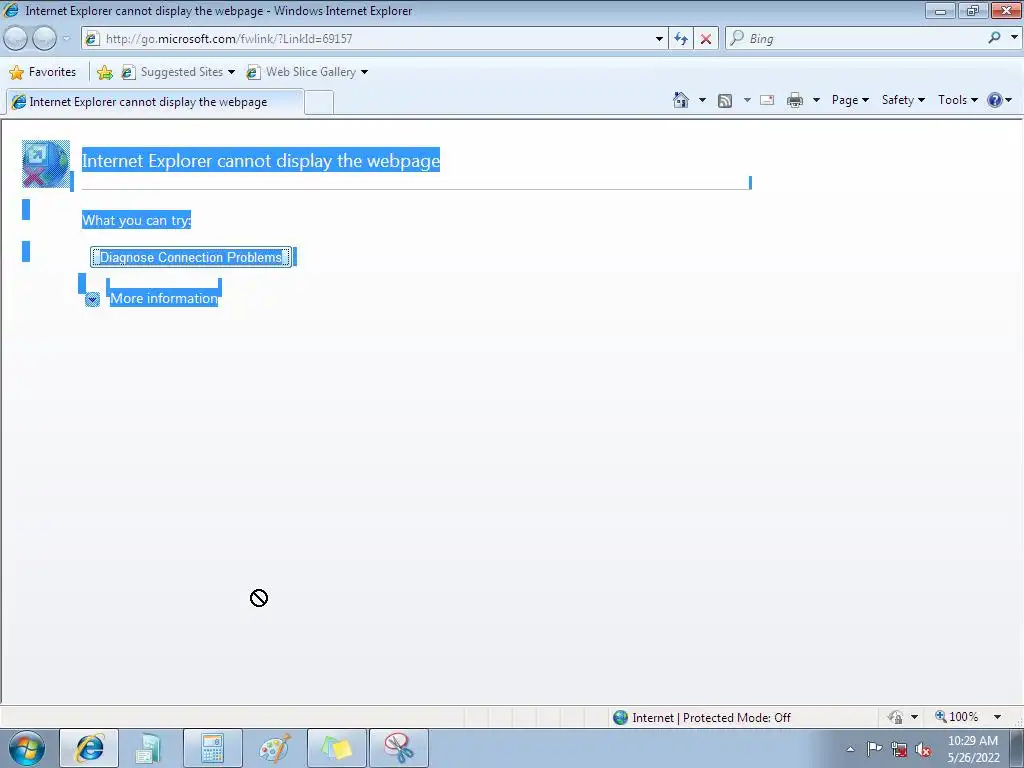Click the Internet zone globe icon in status bar
Screen dimensions: 1024x768
[x=620, y=717]
